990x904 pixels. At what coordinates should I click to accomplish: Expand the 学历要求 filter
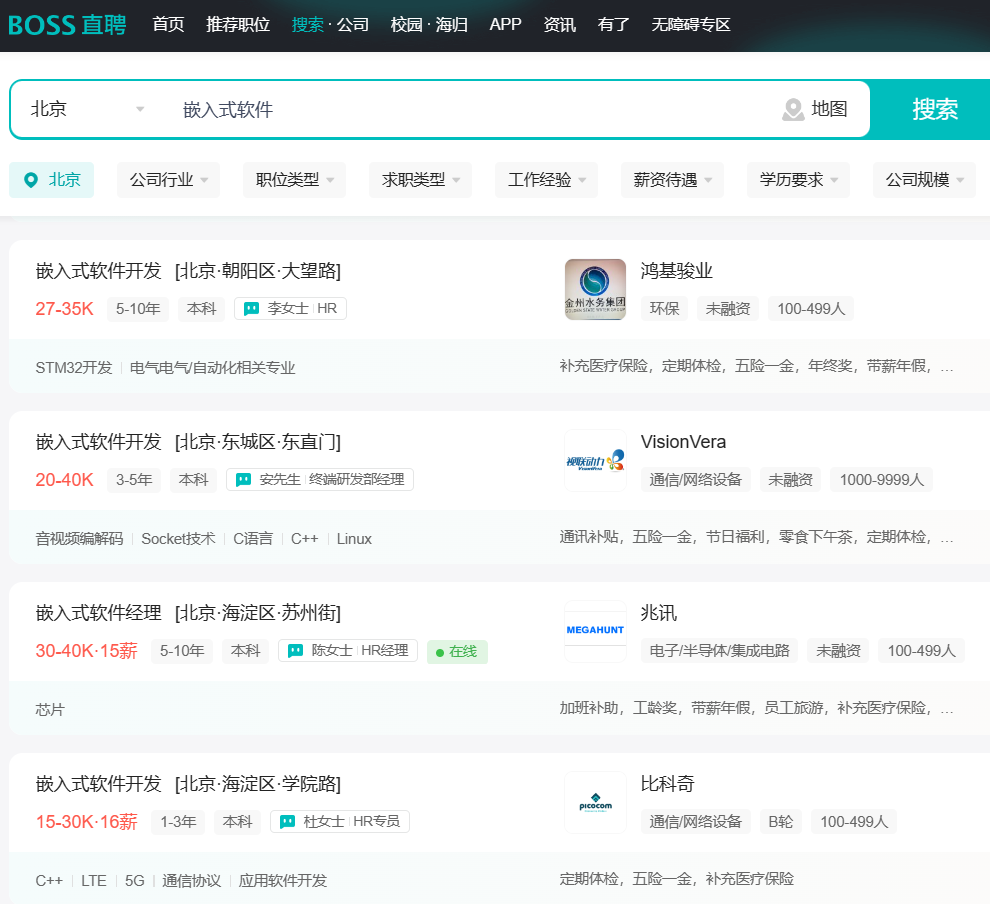point(798,180)
